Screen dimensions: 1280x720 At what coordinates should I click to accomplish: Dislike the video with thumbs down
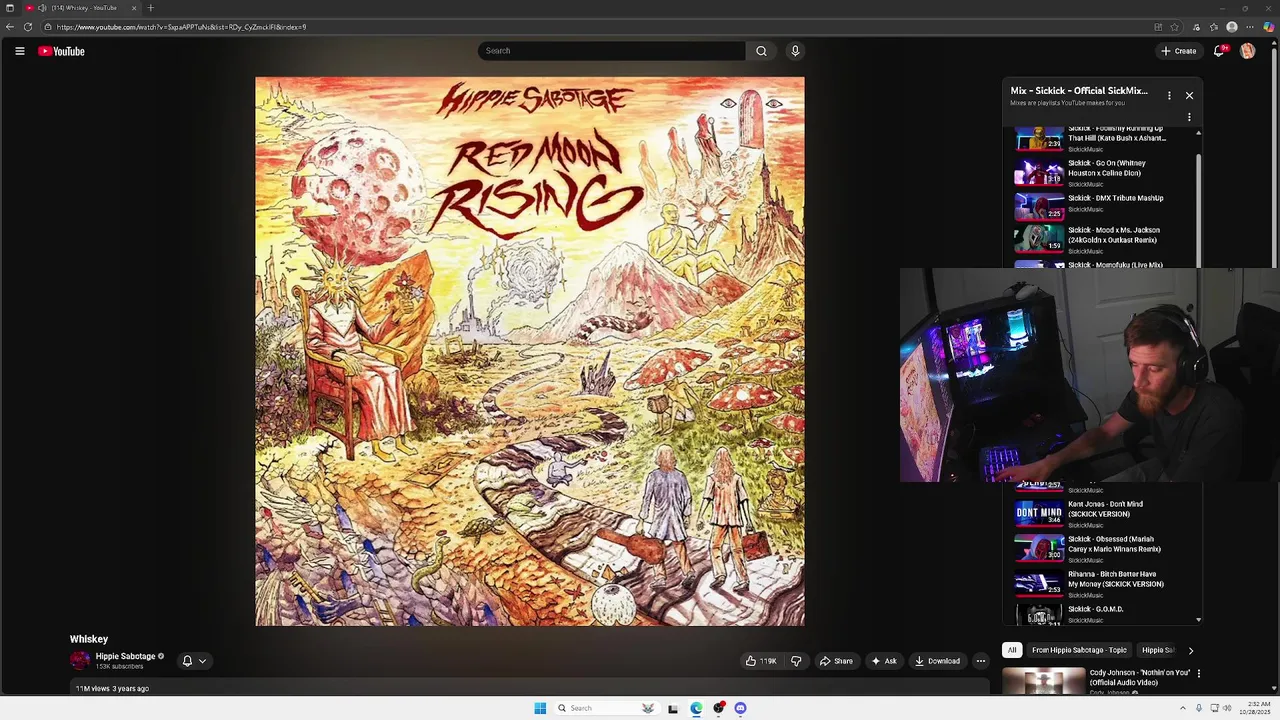point(796,661)
